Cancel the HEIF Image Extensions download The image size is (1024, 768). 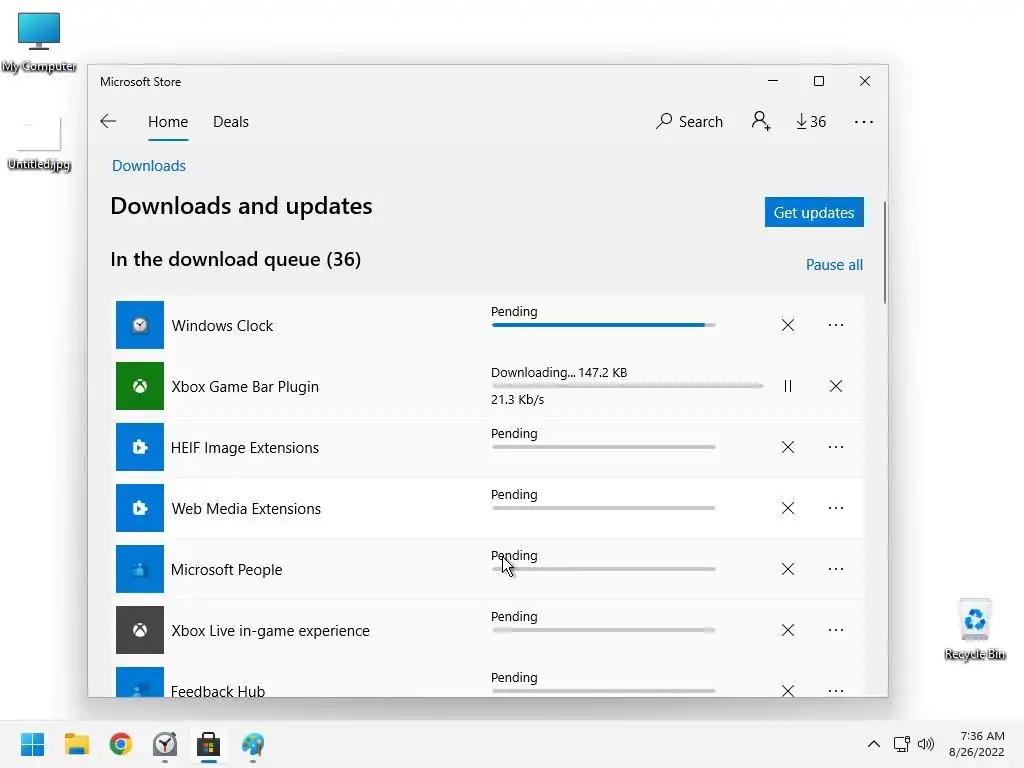(788, 447)
